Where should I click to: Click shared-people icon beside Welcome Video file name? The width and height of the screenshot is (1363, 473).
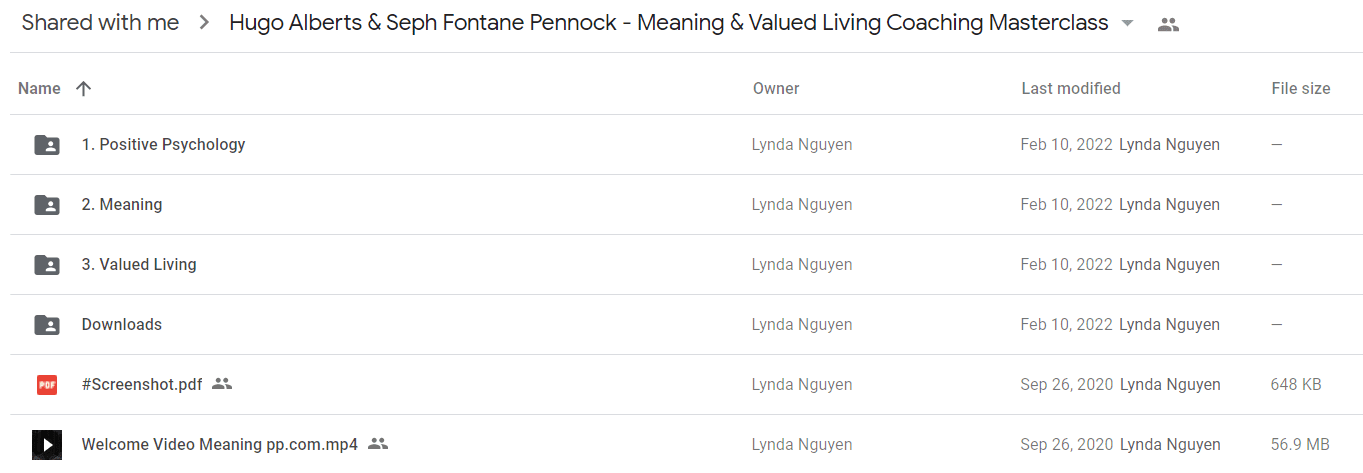click(378, 444)
